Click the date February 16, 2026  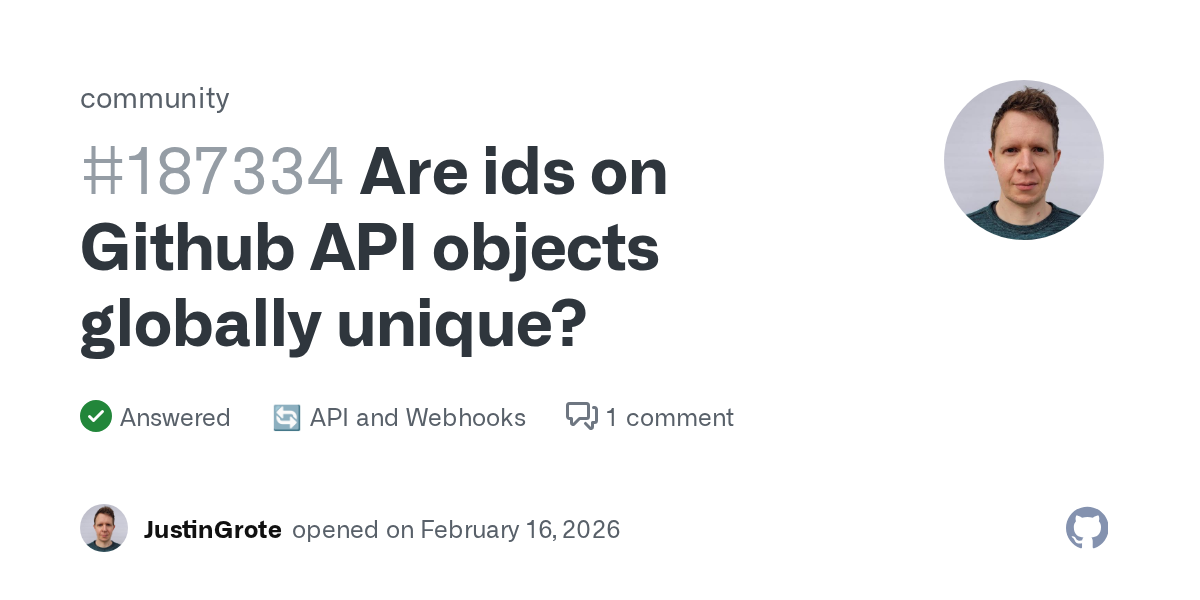(520, 529)
